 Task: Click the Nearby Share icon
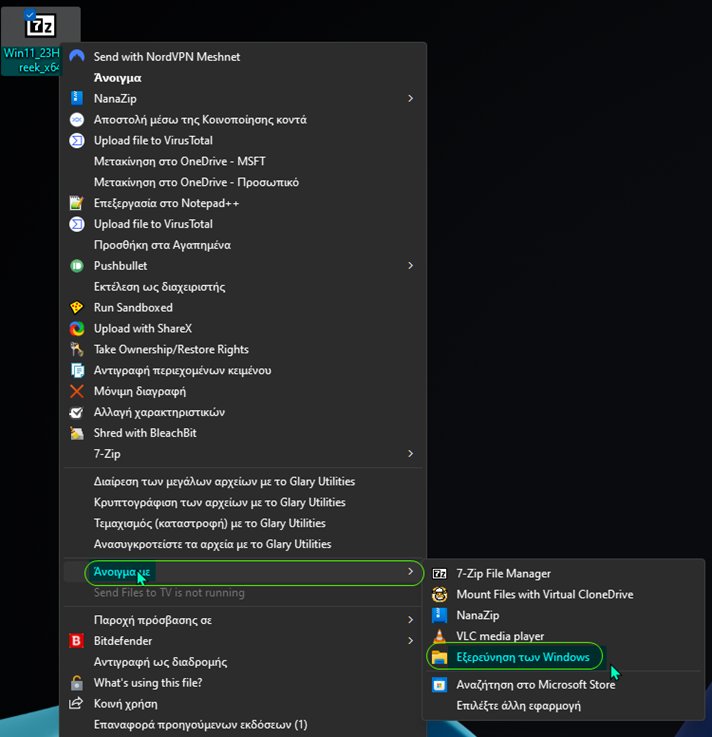pos(77,119)
